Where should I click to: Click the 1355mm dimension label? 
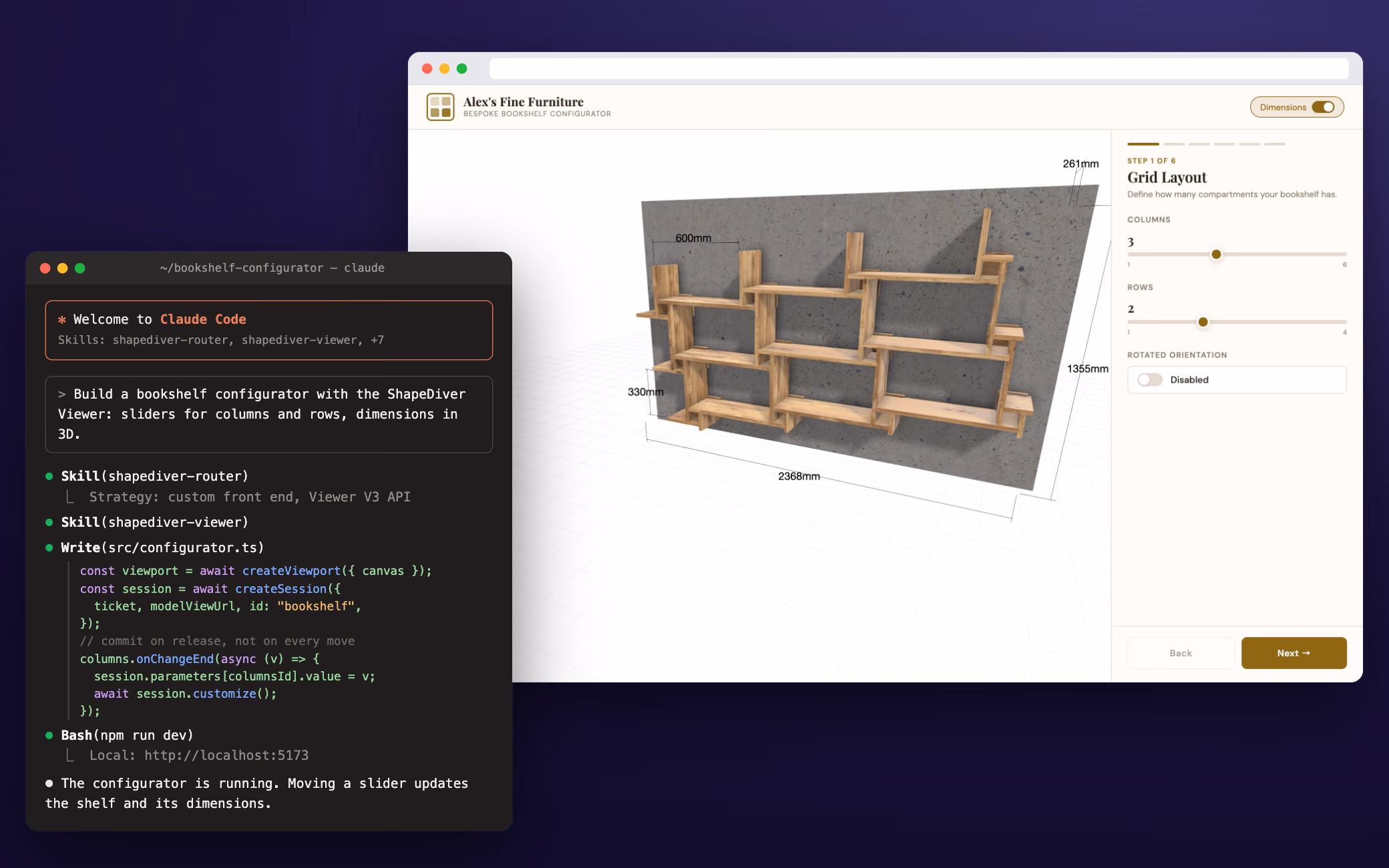1087,369
